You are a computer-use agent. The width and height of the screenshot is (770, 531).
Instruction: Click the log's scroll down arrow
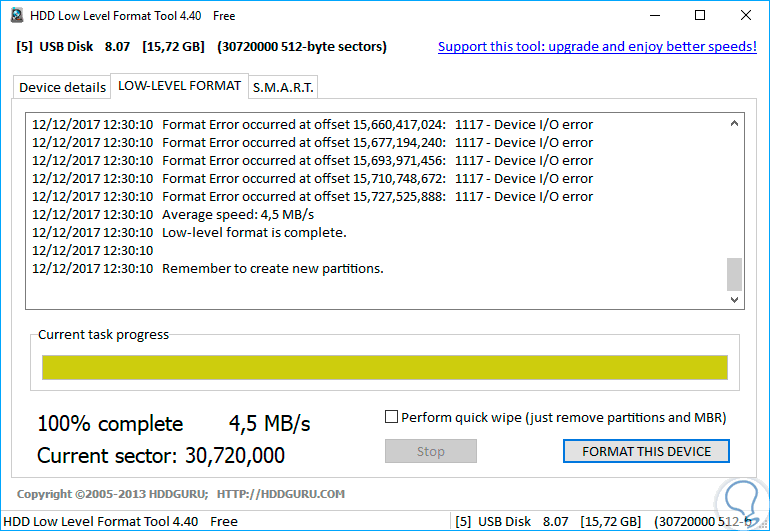click(x=735, y=299)
